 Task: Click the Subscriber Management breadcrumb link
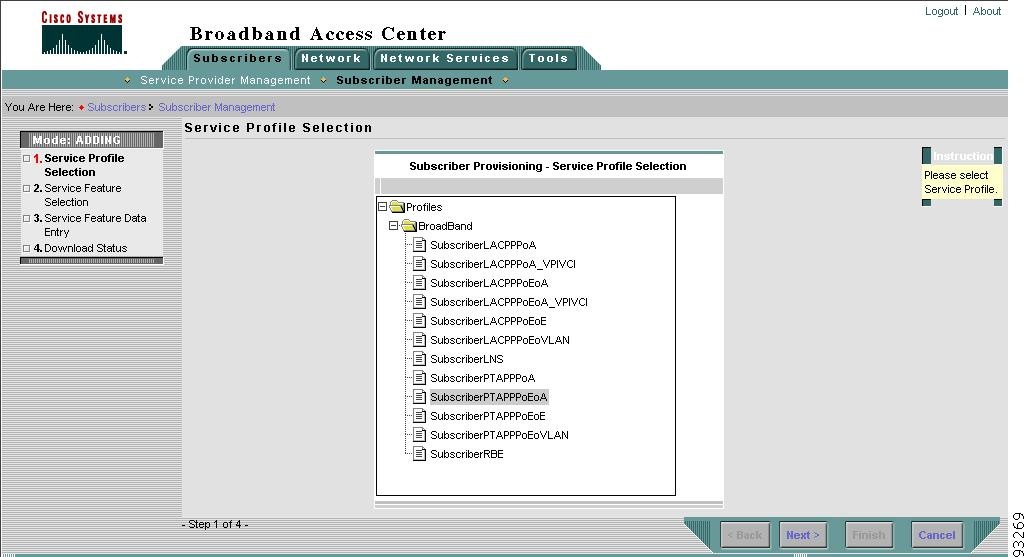tap(217, 107)
